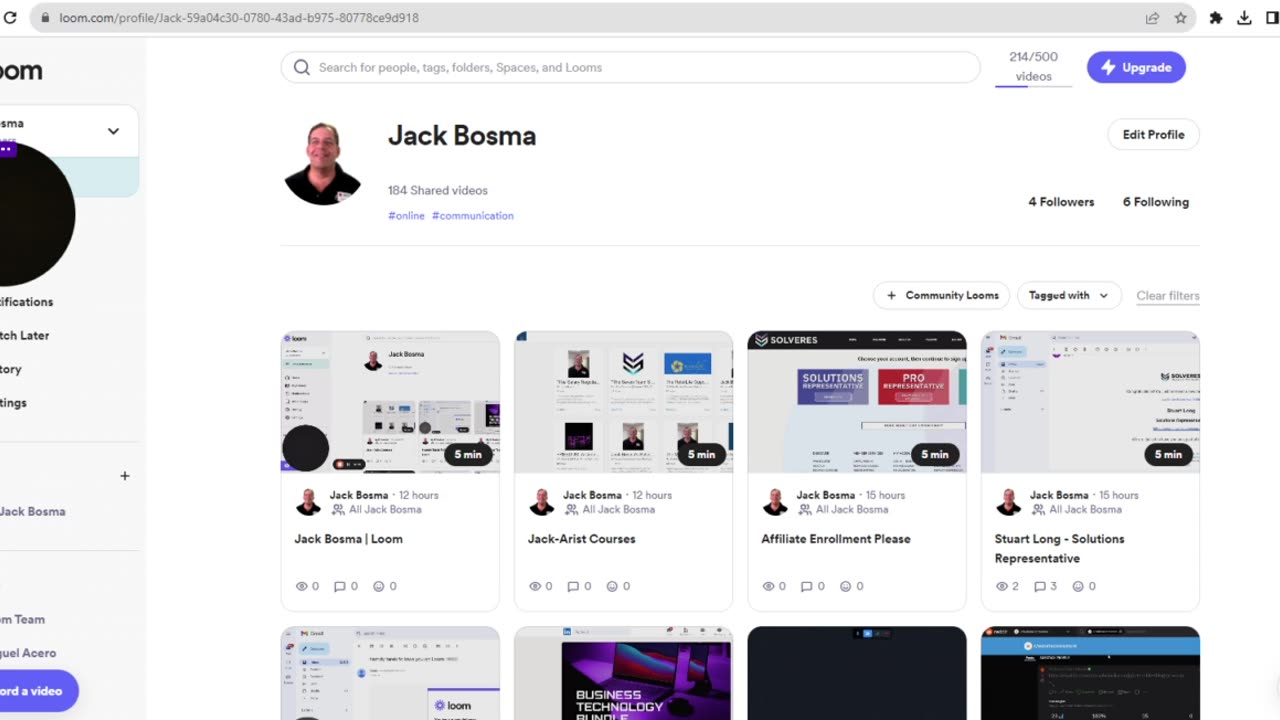Click the reactions smiley on Jack Bosma | Loom card
The image size is (1280, 720).
point(379,586)
